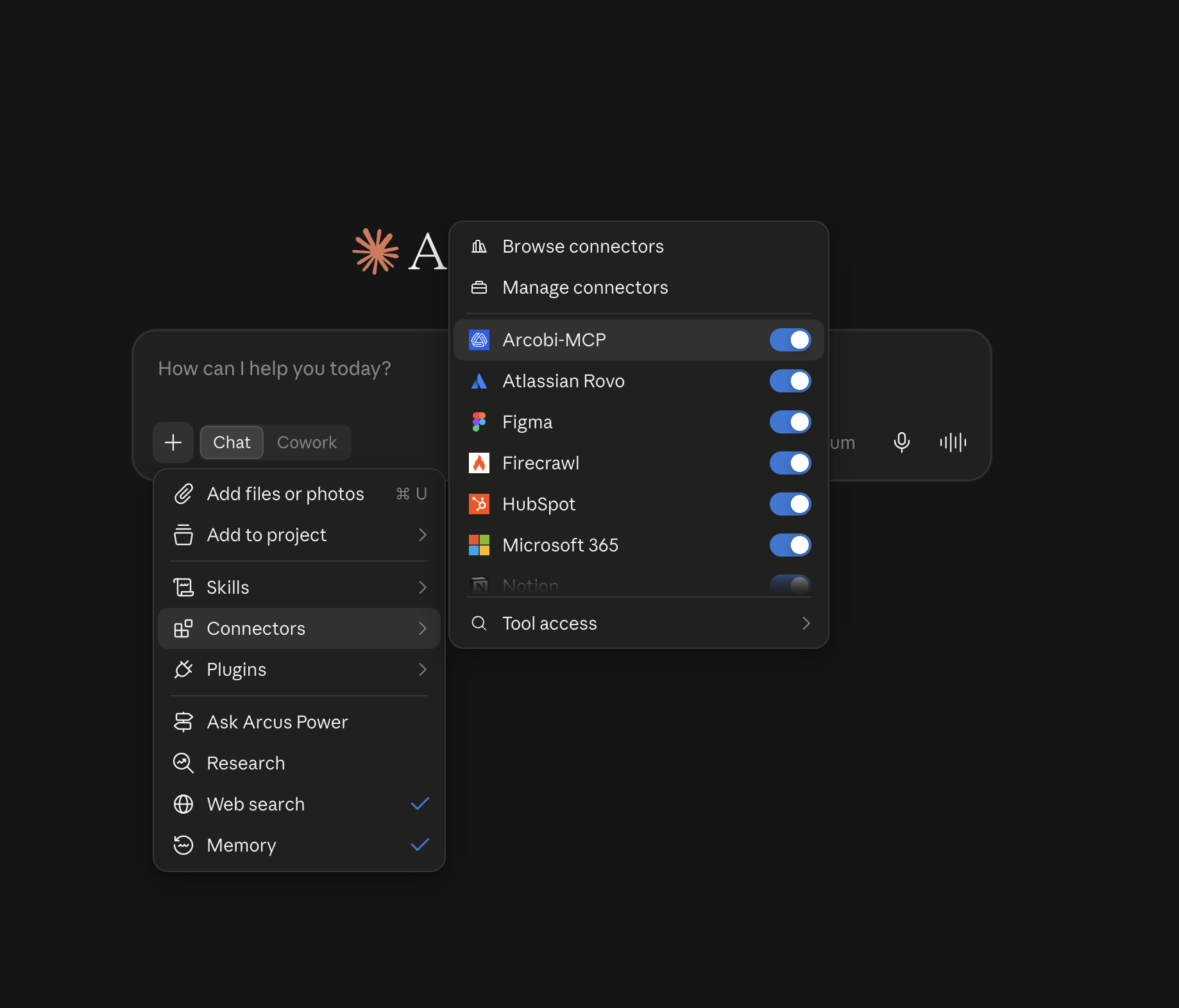Click the Ask Arcus Power signpost icon
The width and height of the screenshot is (1179, 1008).
point(183,722)
